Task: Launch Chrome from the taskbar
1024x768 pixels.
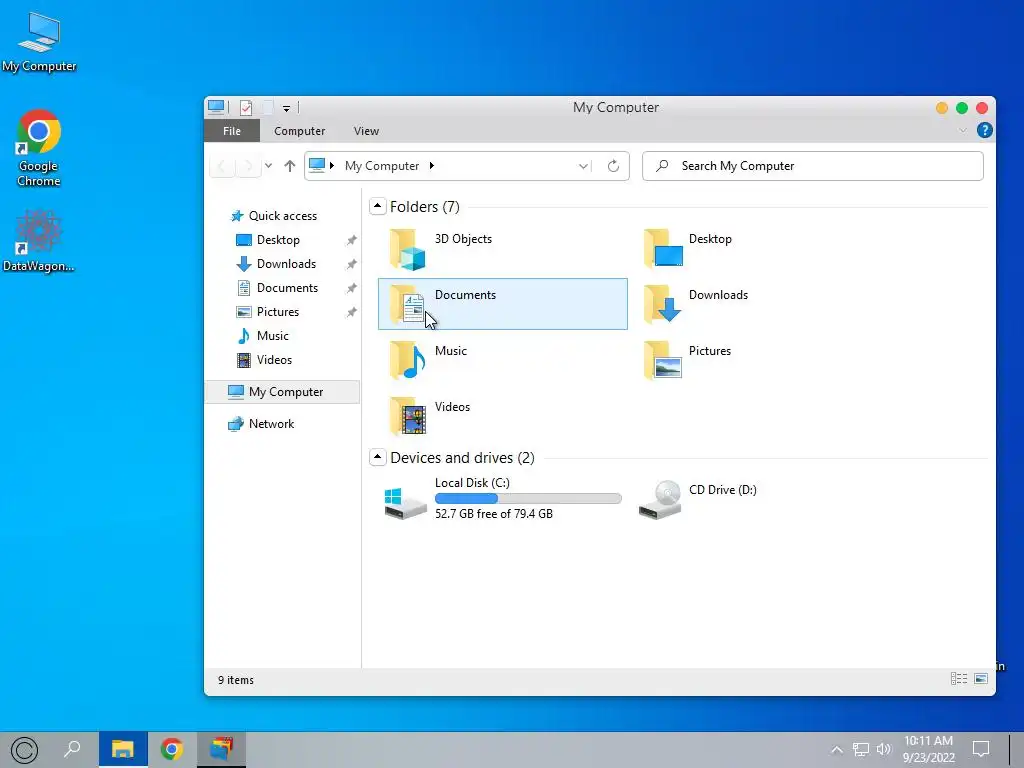Action: point(172,749)
